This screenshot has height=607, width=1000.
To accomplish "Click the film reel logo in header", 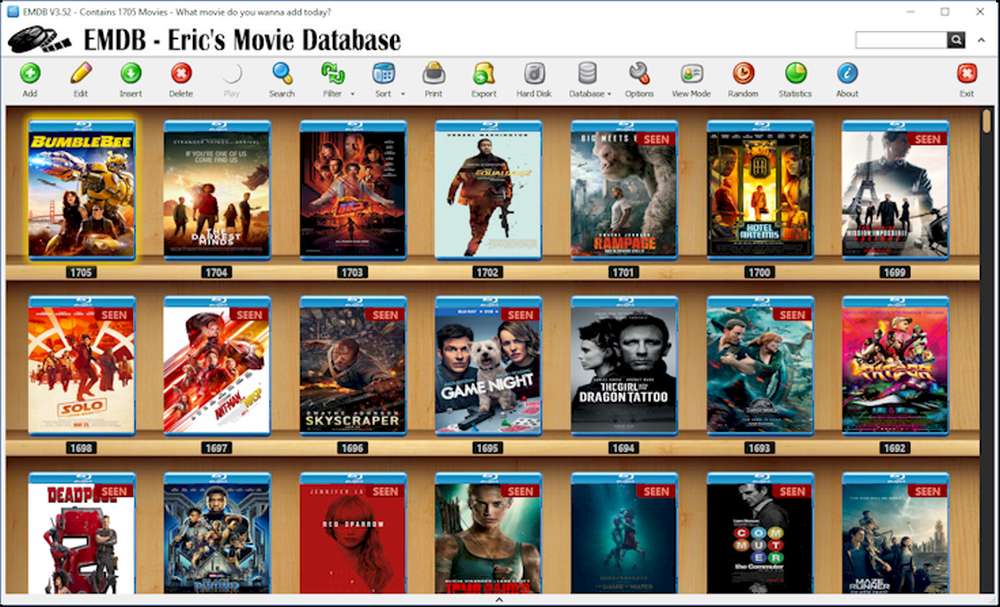I will tap(40, 39).
